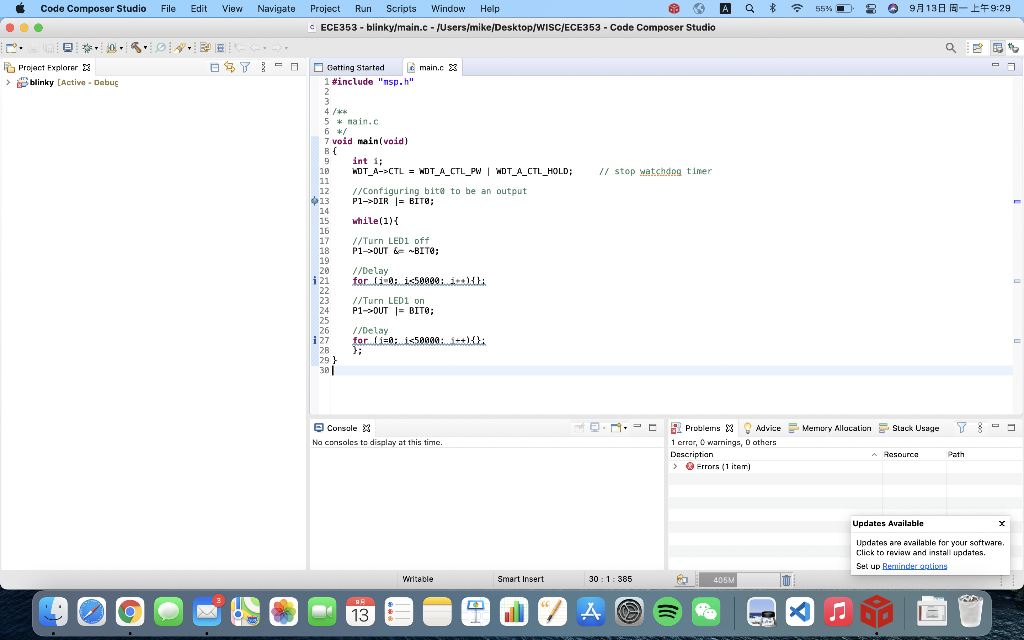Image resolution: width=1024 pixels, height=640 pixels.
Task: Click the toolbar search magnifier icon
Action: (x=951, y=47)
